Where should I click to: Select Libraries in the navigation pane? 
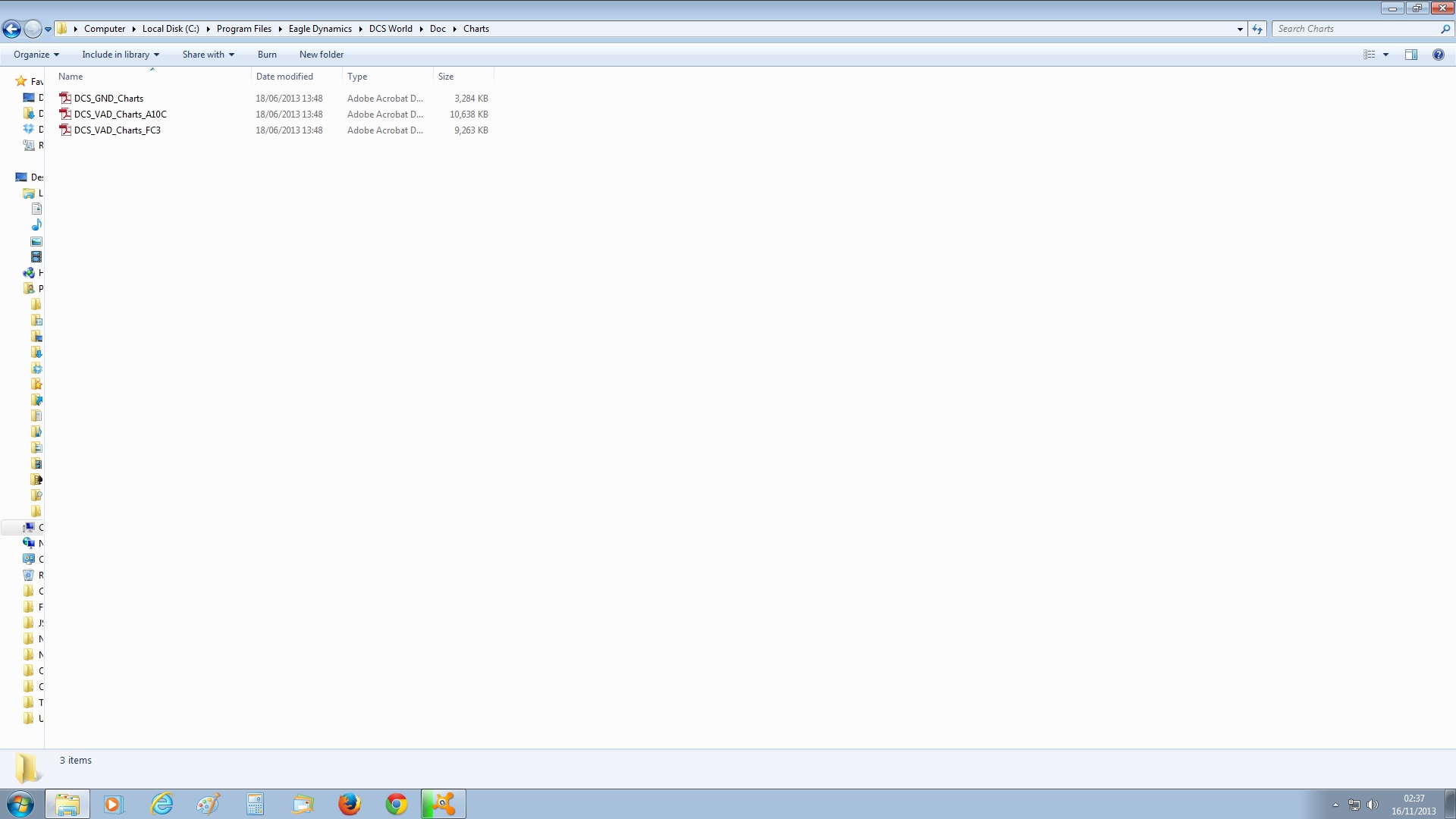29,193
